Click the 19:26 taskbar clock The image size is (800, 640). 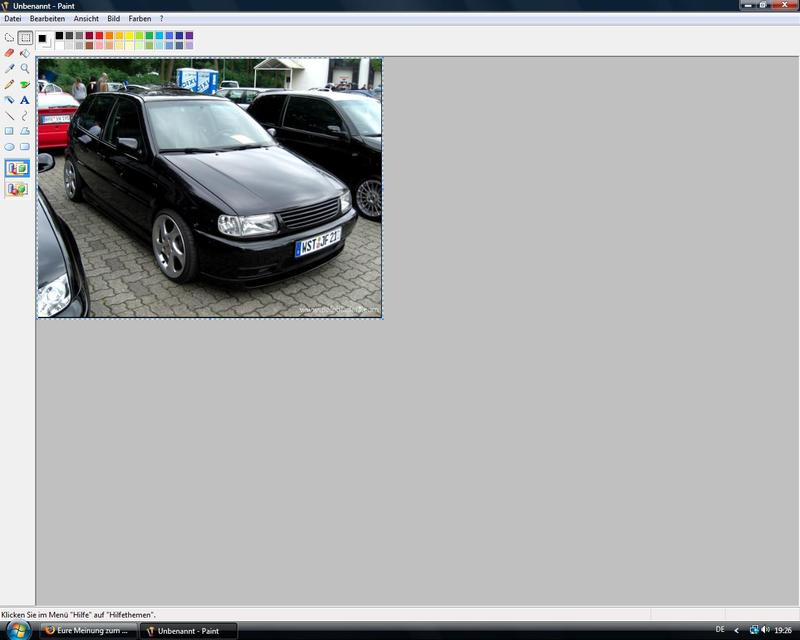(x=783, y=630)
